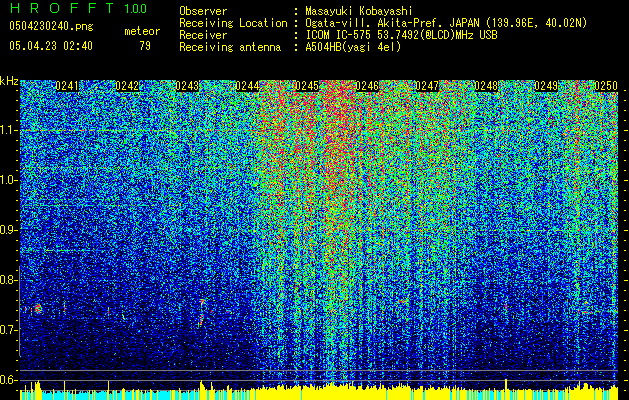Click the 1.0 frequency axis label
This screenshot has height=400, width=629.
click(x=8, y=180)
